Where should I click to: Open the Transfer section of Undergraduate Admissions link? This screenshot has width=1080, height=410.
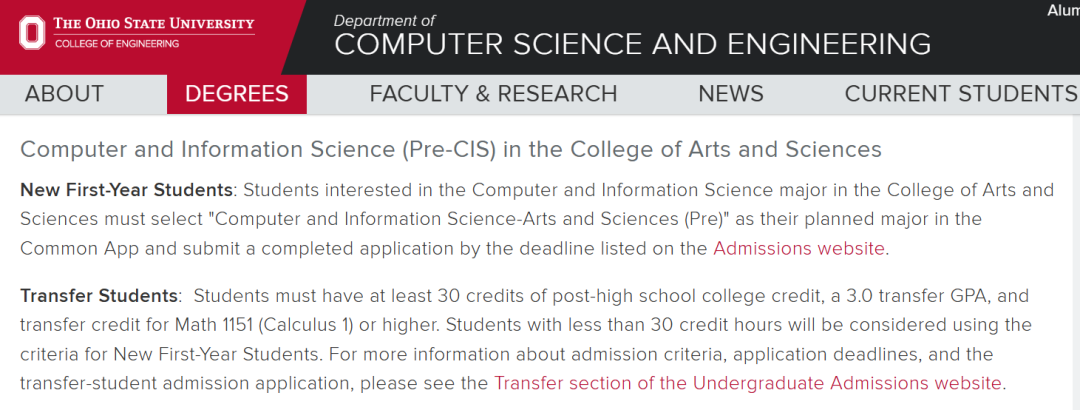tap(748, 382)
